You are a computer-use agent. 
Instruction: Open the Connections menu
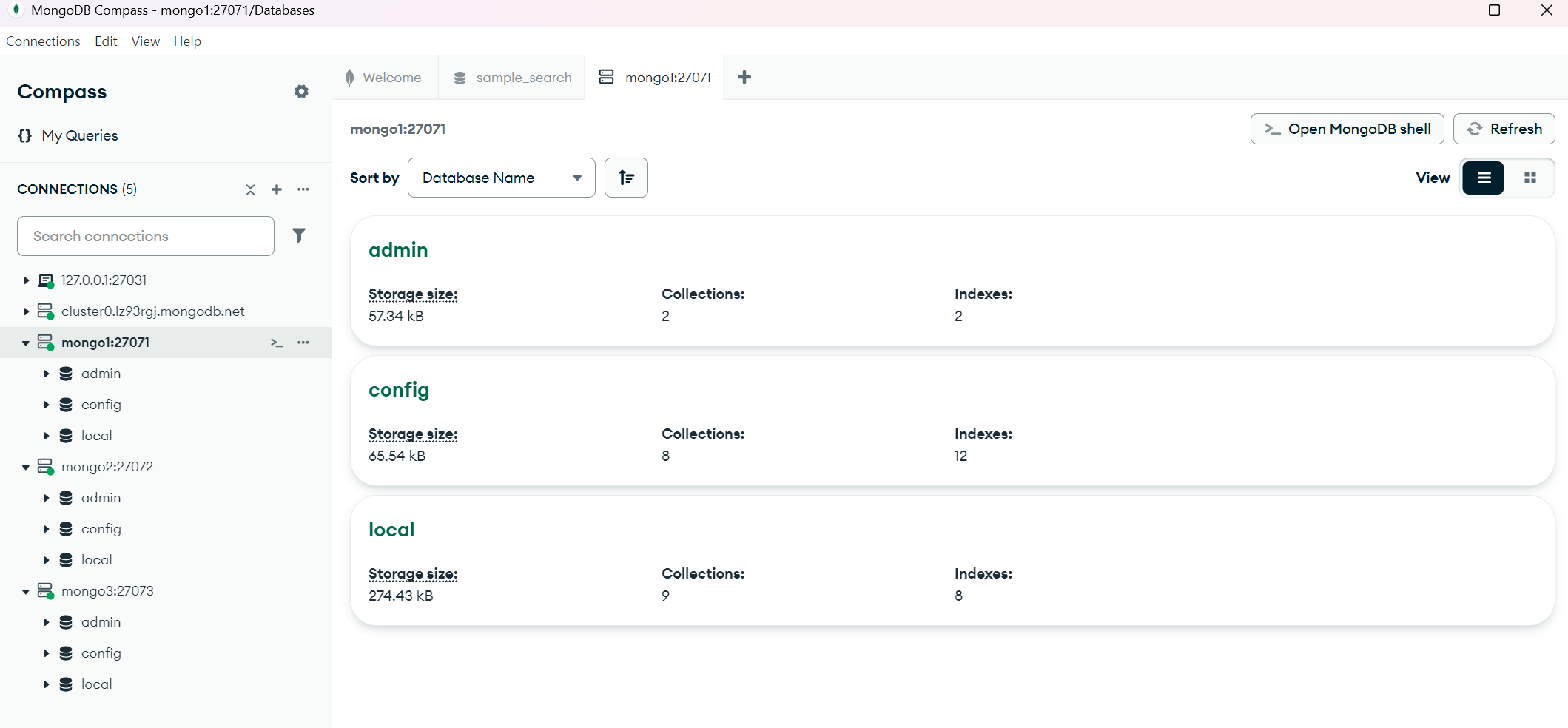click(43, 41)
